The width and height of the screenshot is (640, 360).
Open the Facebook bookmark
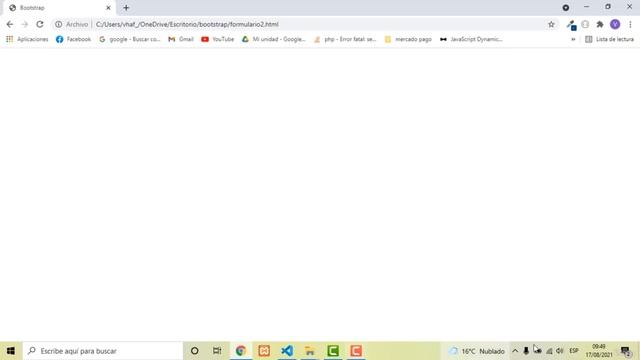[73, 39]
